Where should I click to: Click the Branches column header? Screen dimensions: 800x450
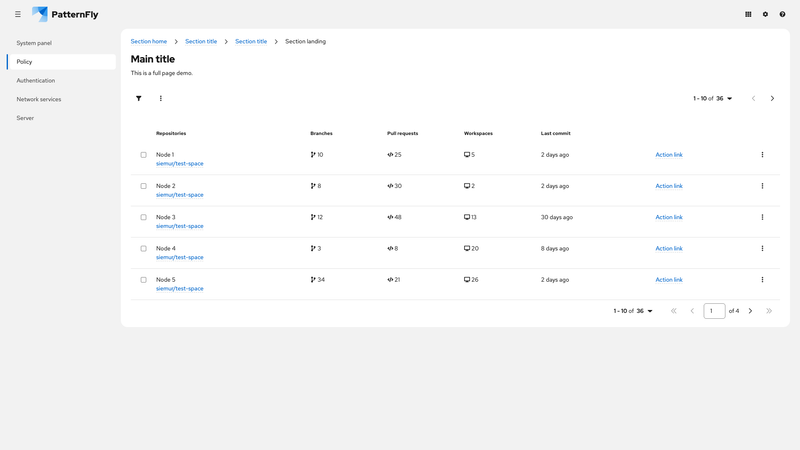pyautogui.click(x=321, y=133)
